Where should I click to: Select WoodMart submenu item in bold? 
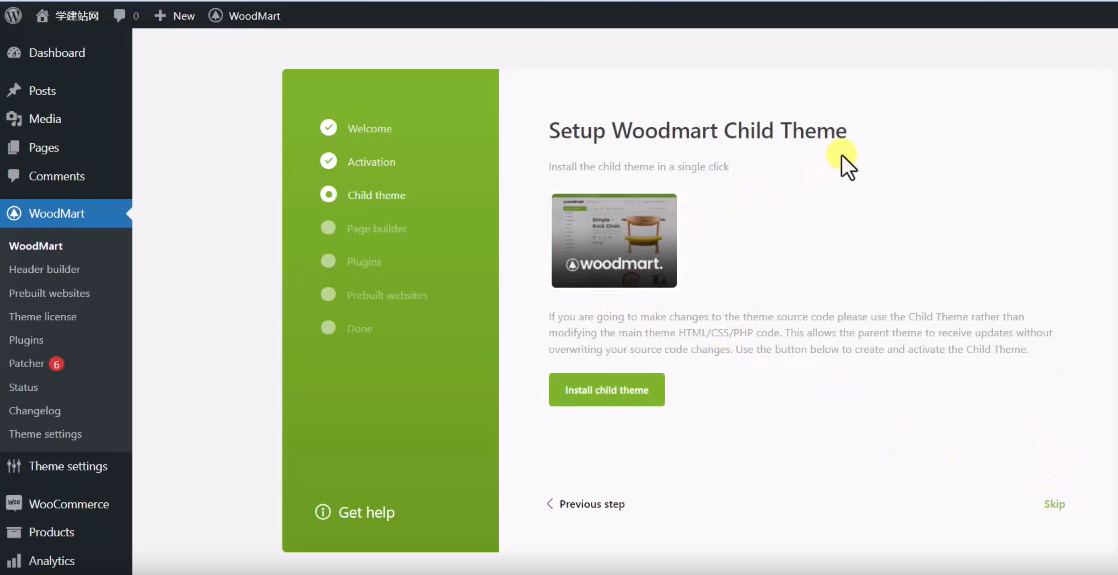36,245
